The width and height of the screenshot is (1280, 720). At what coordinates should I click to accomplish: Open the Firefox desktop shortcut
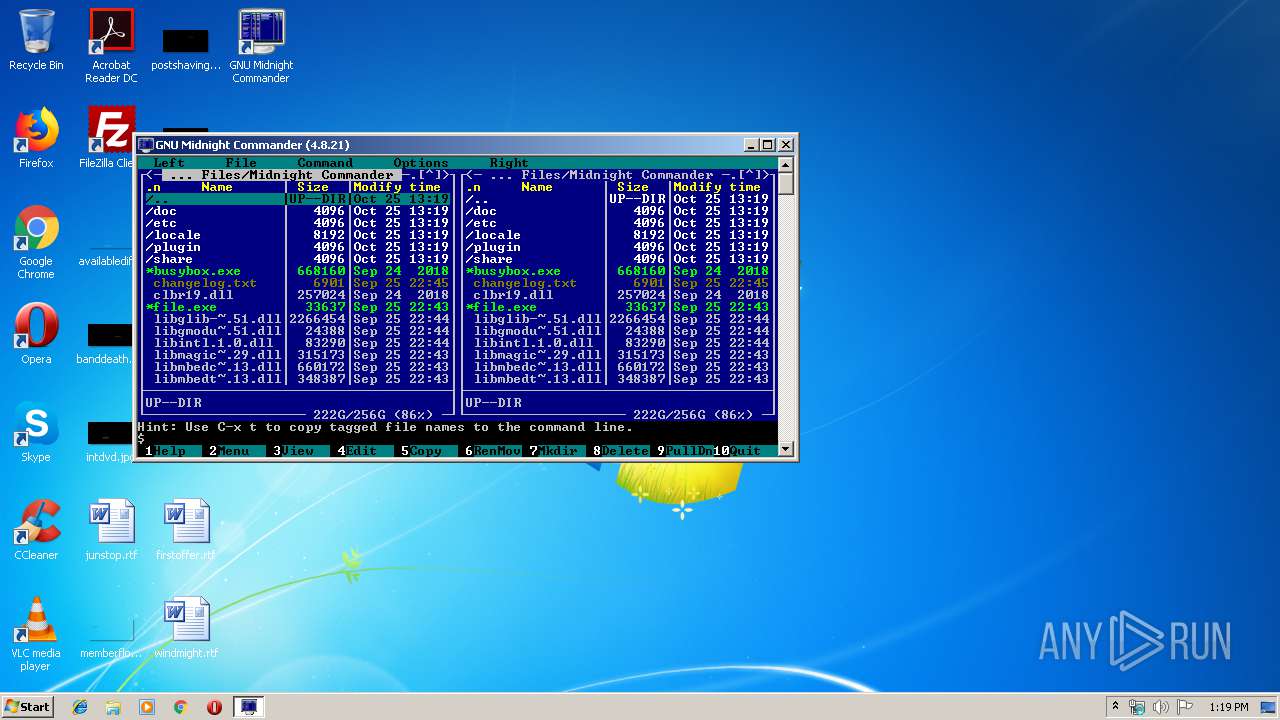36,138
